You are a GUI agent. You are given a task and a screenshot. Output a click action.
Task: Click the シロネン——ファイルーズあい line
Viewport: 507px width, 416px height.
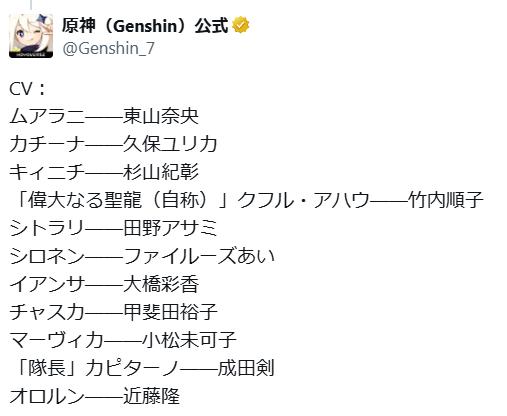(142, 257)
